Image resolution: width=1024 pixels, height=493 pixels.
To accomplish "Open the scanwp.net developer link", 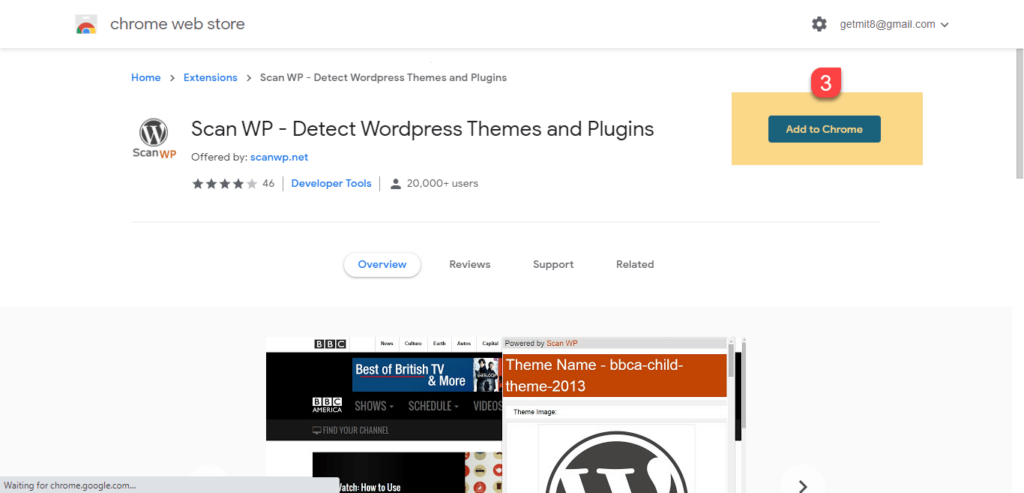I will (x=279, y=157).
